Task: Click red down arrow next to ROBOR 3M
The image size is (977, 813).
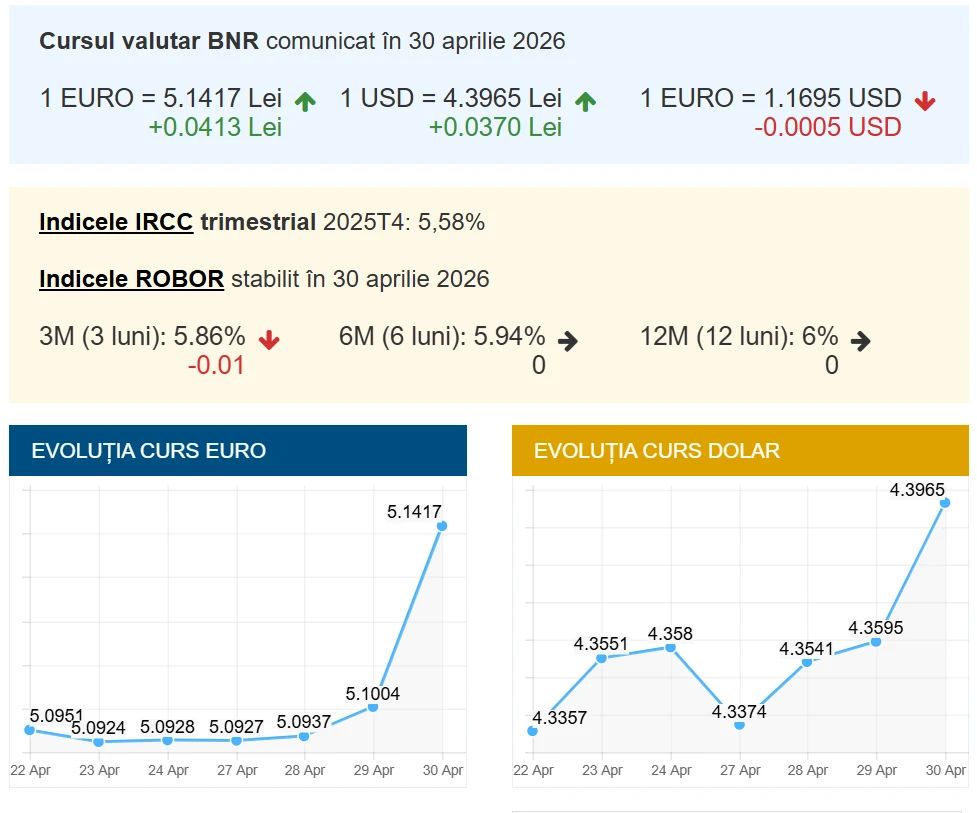Action: pyautogui.click(x=269, y=339)
